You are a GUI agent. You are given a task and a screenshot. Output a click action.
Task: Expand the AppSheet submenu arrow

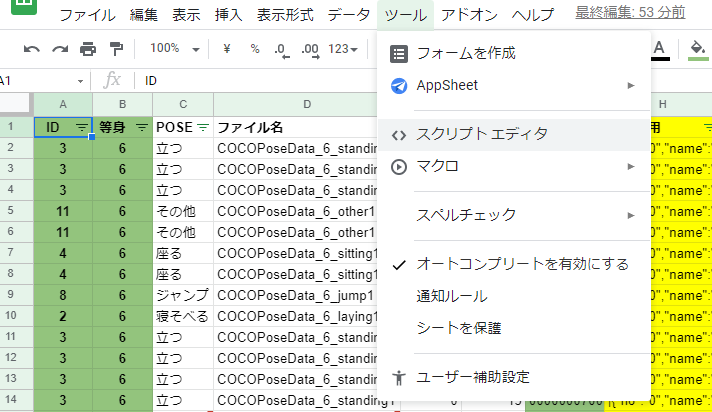coord(631,85)
